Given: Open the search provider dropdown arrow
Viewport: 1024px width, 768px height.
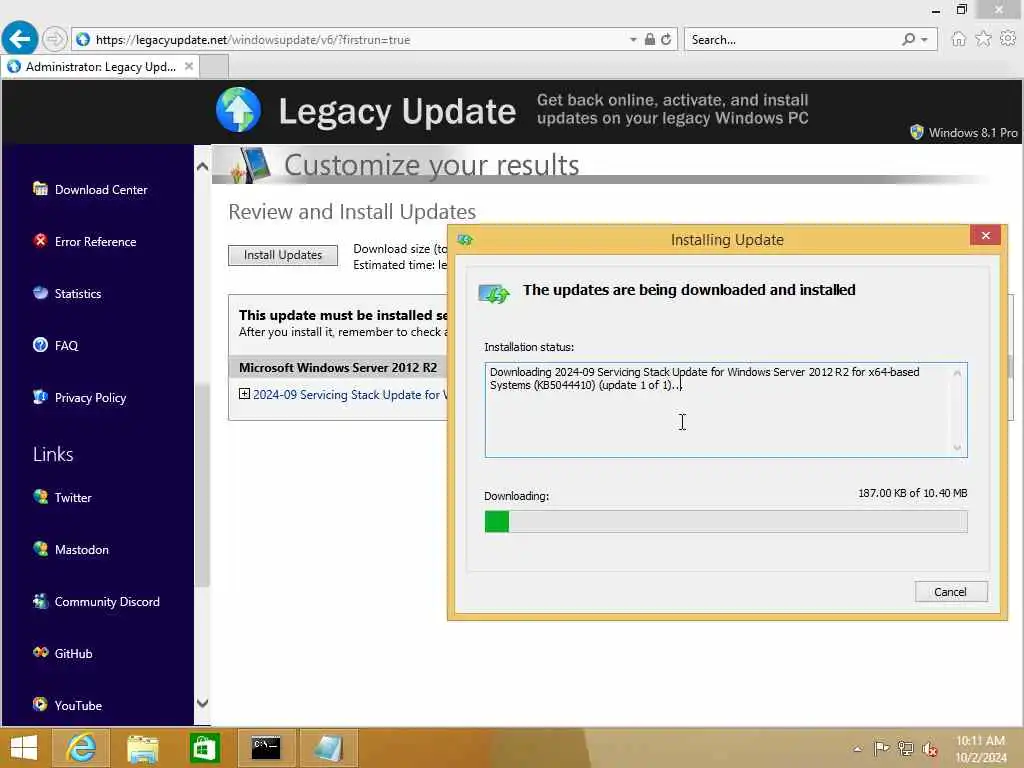Looking at the screenshot, I should [x=925, y=40].
